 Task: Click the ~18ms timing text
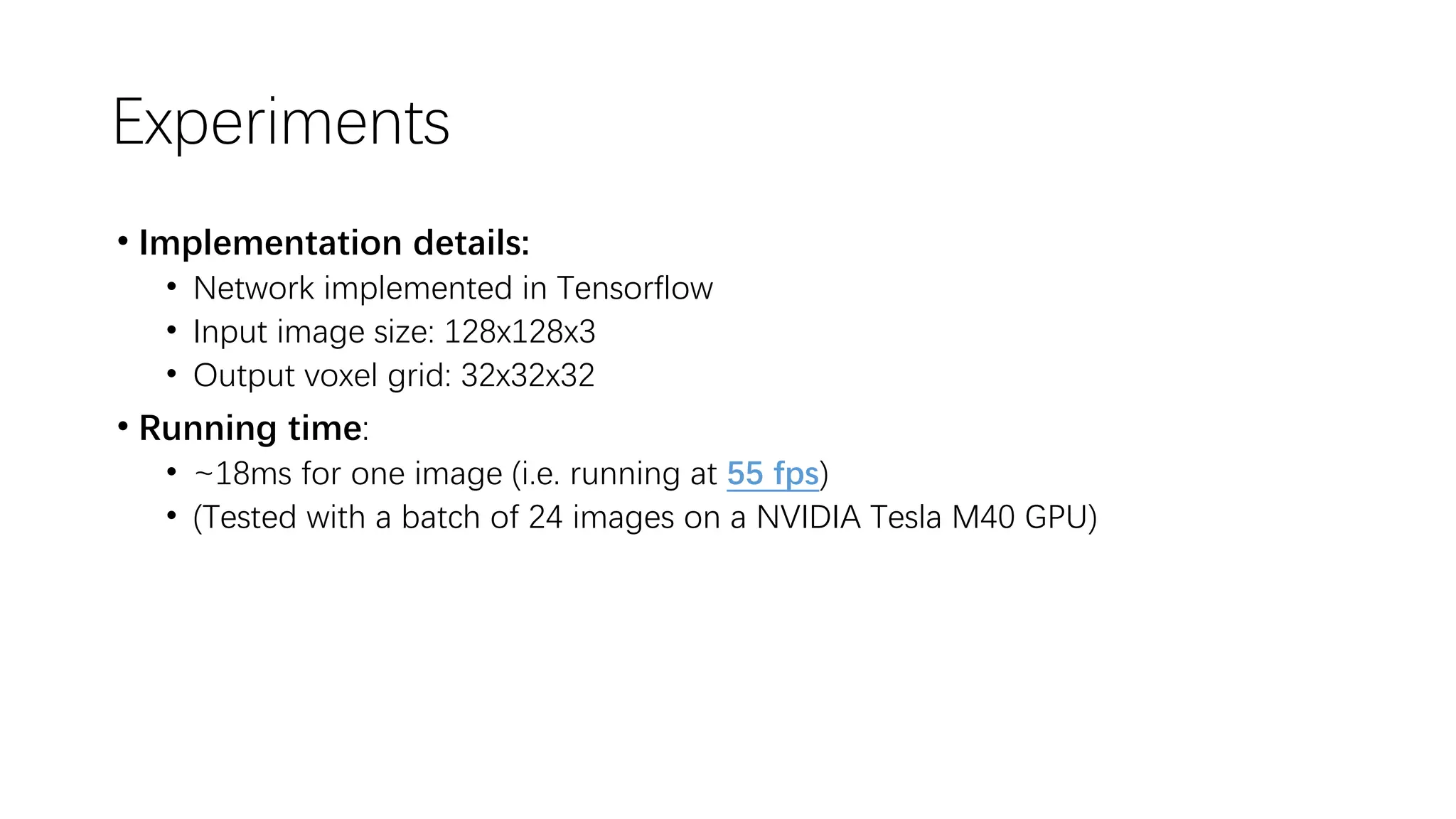[242, 473]
